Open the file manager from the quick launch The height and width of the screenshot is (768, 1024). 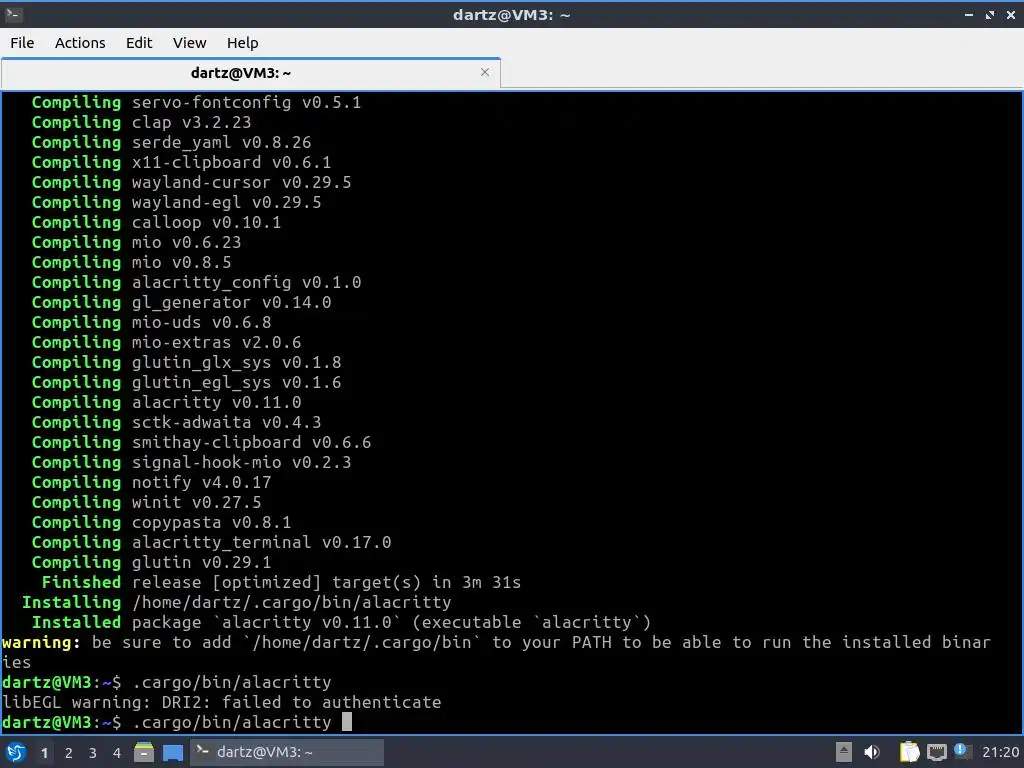click(x=144, y=752)
